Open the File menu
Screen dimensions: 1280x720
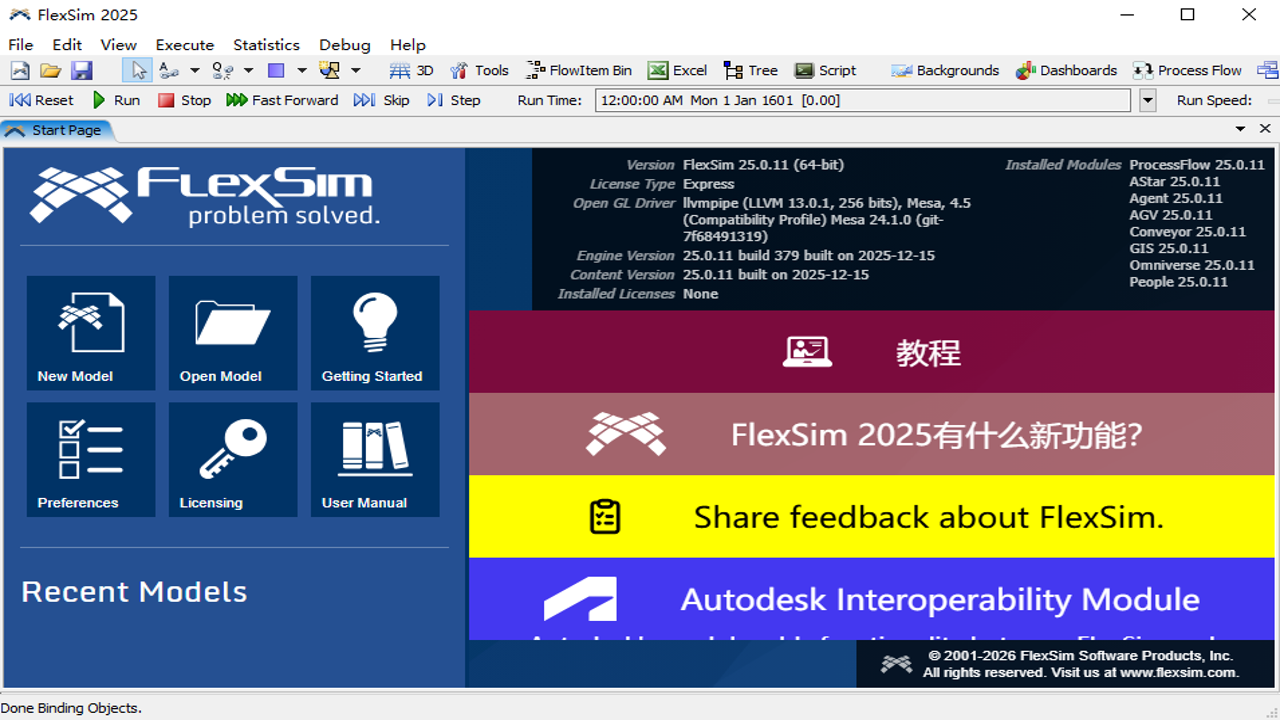[x=20, y=44]
